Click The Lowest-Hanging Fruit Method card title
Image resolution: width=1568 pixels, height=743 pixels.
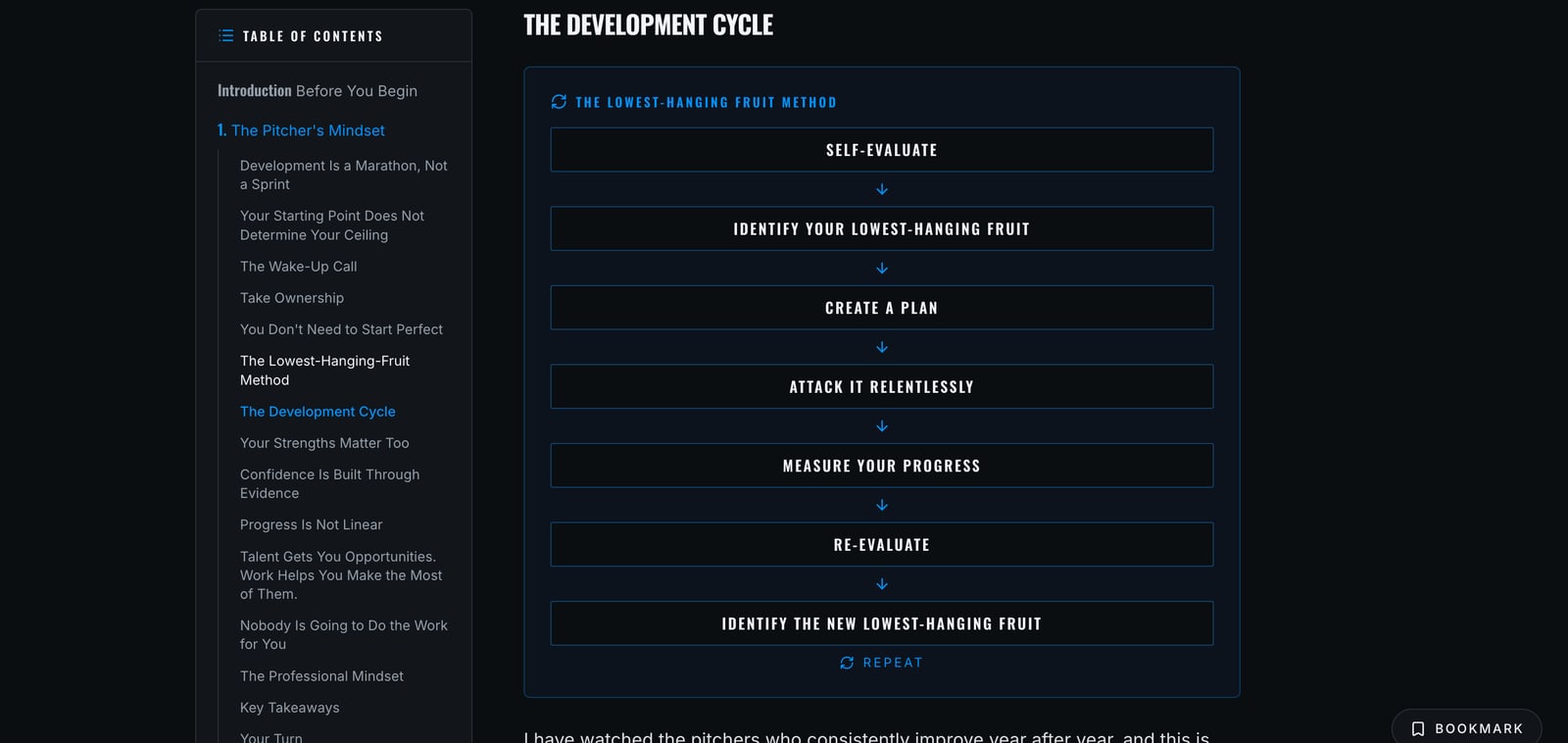707,102
